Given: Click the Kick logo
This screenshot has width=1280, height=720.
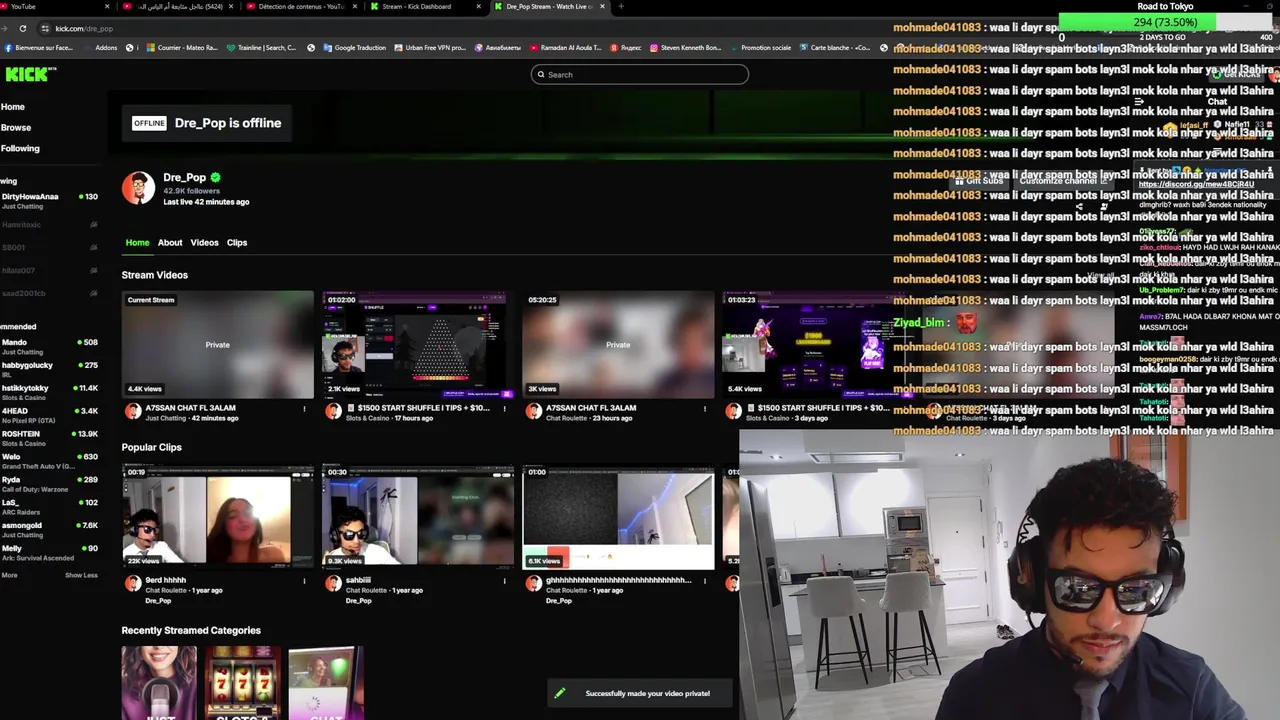Looking at the screenshot, I should tap(30, 74).
